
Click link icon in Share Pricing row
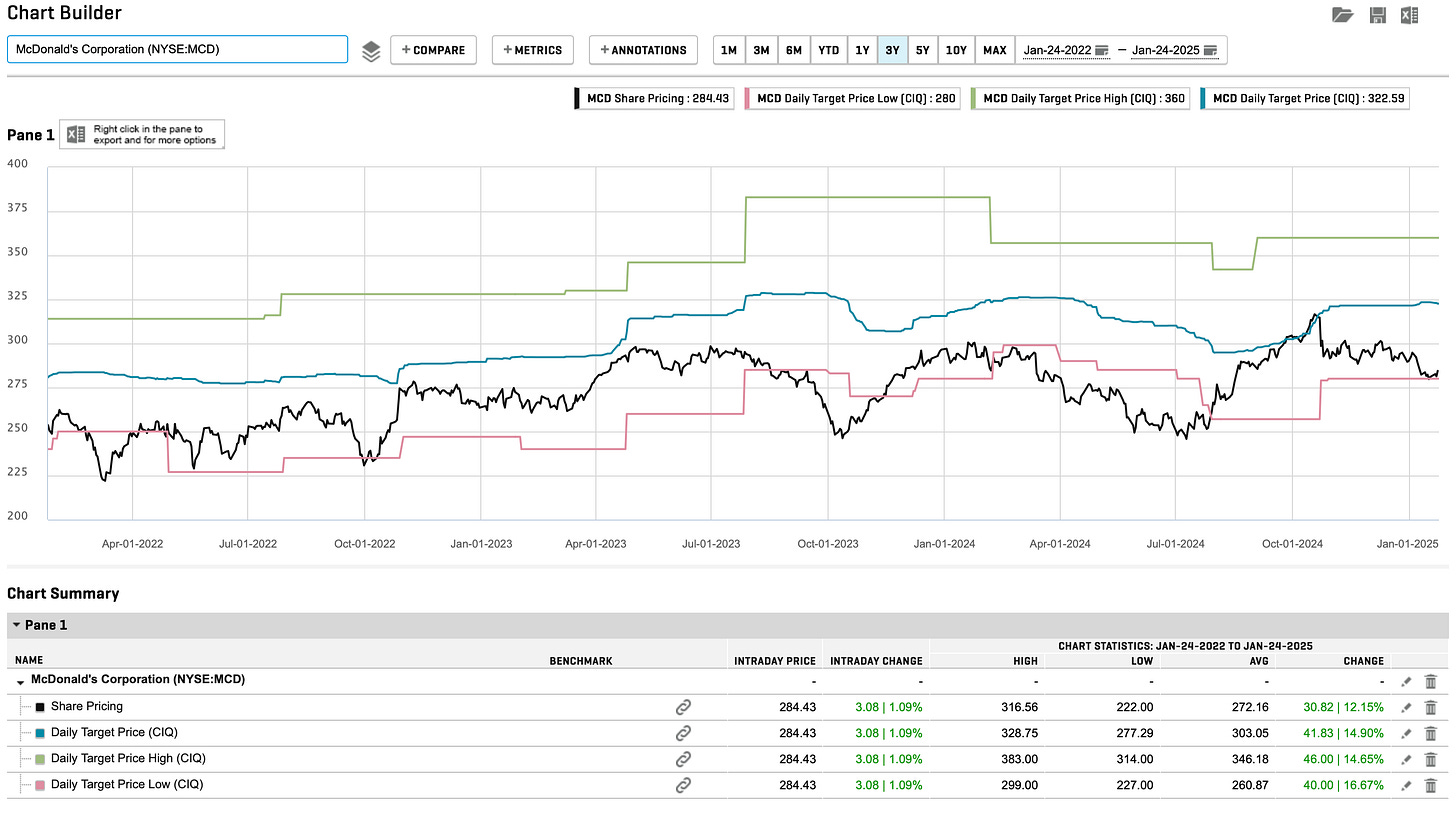[x=683, y=707]
